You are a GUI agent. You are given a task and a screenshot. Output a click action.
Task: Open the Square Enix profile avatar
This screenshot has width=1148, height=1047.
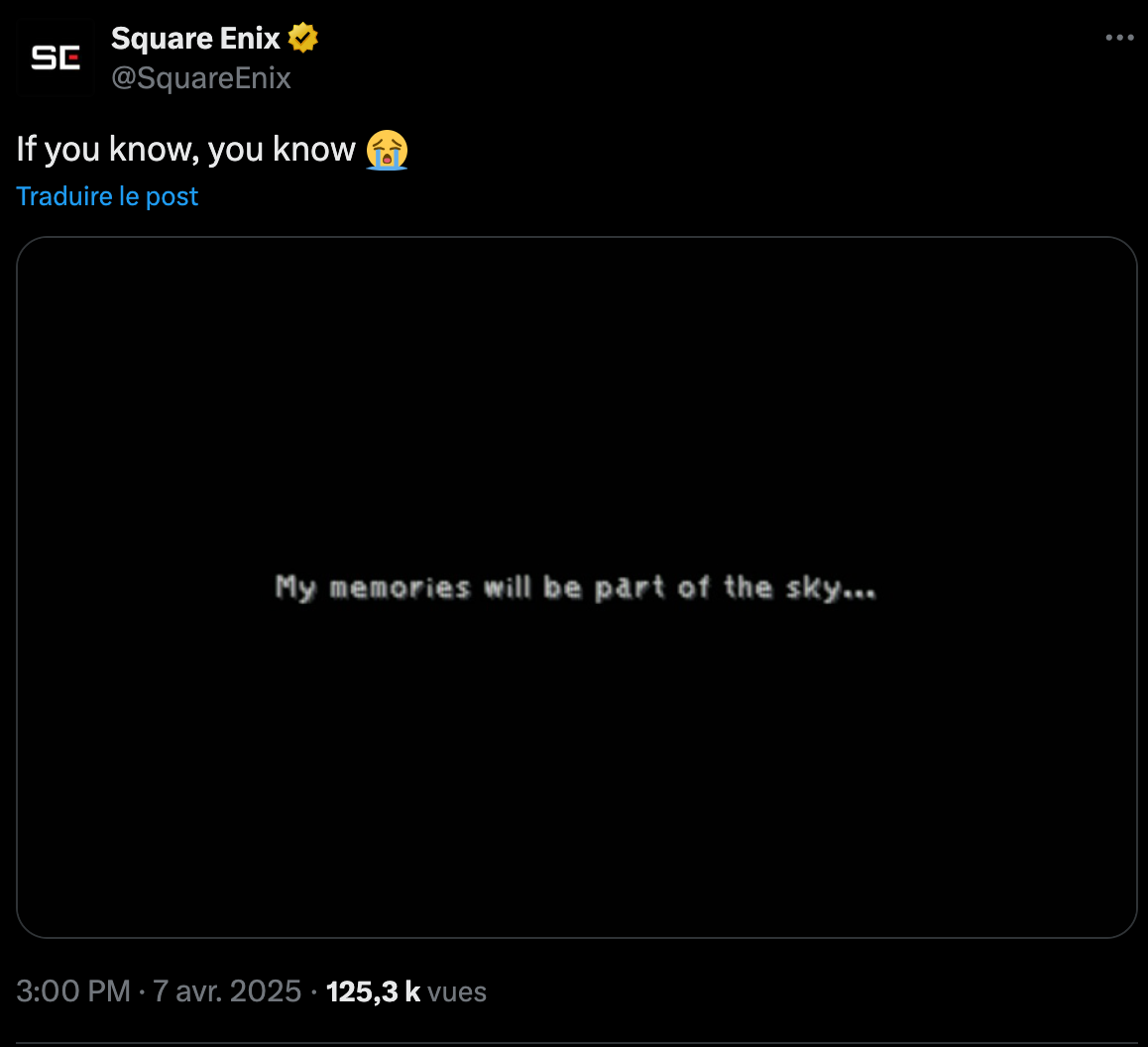pyautogui.click(x=56, y=58)
